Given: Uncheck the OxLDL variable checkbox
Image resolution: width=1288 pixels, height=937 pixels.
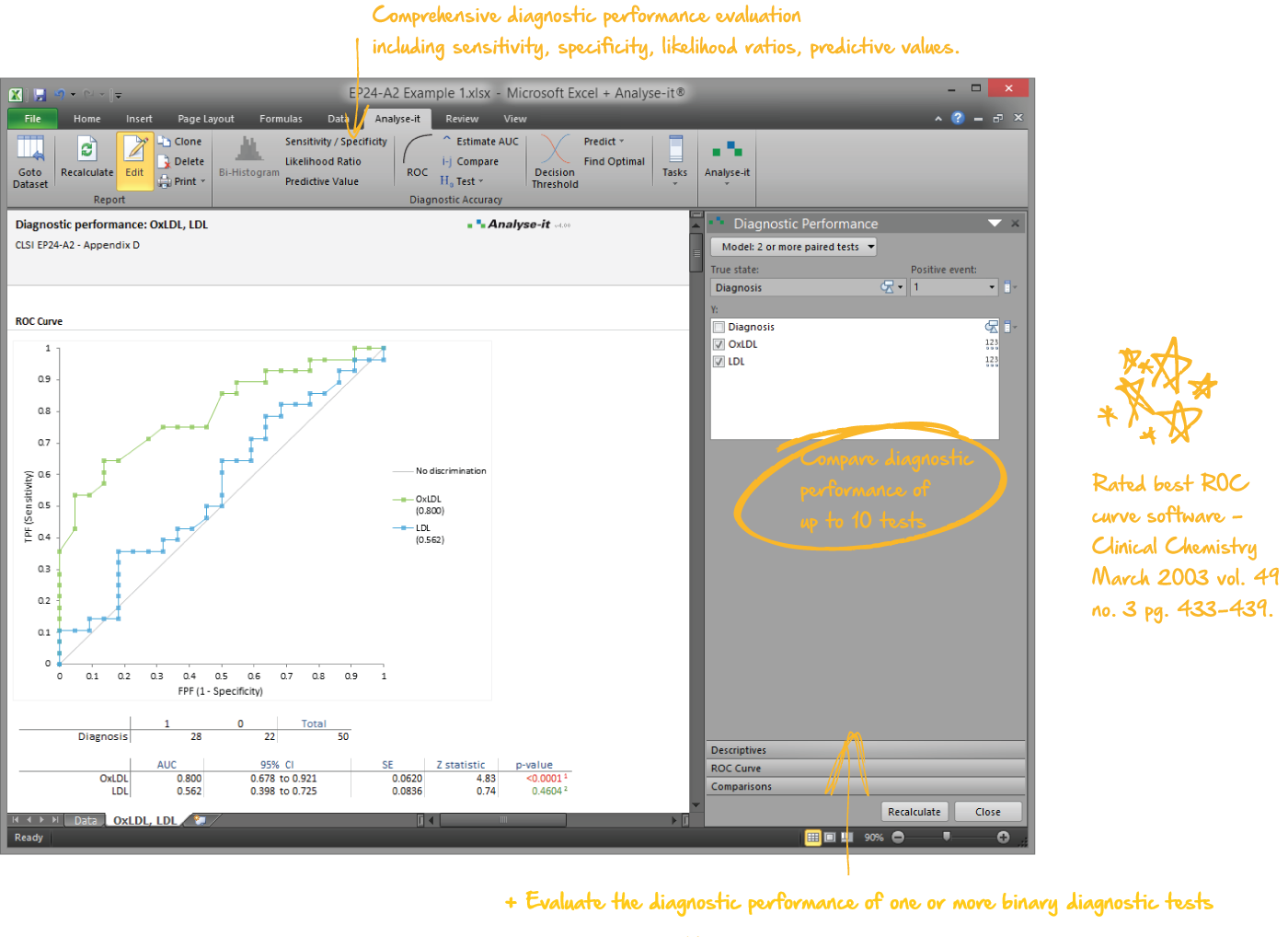Looking at the screenshot, I should point(719,344).
